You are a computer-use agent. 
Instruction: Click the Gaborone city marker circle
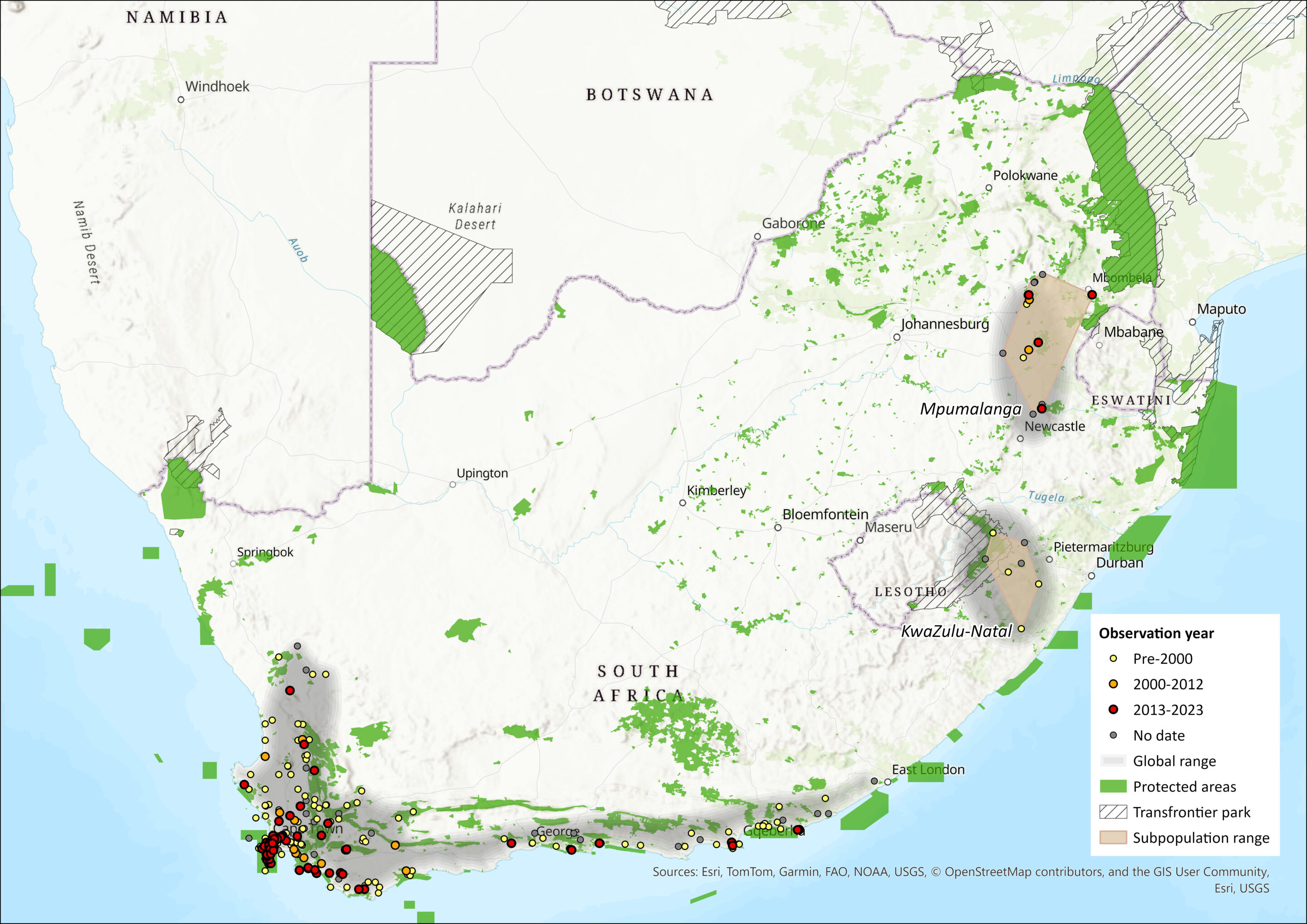757,236
